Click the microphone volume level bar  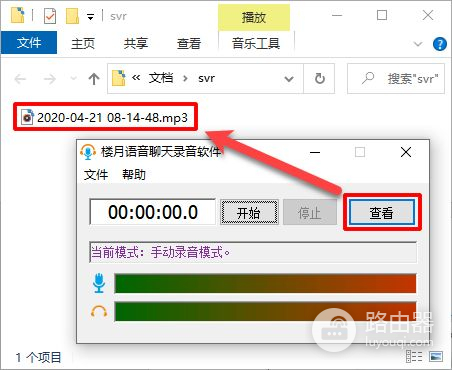[265, 283]
